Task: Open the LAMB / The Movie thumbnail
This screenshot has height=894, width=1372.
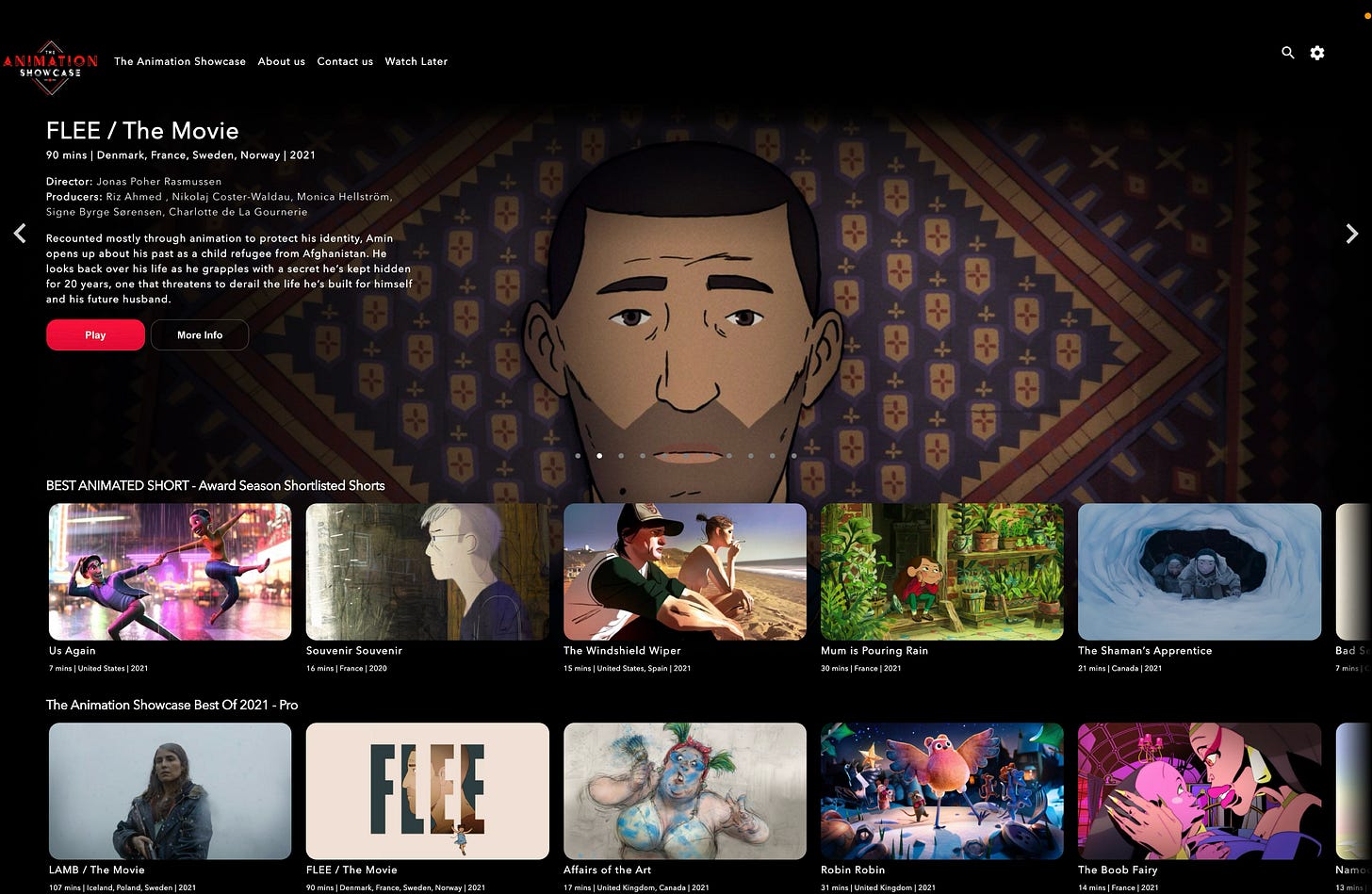Action: point(171,791)
